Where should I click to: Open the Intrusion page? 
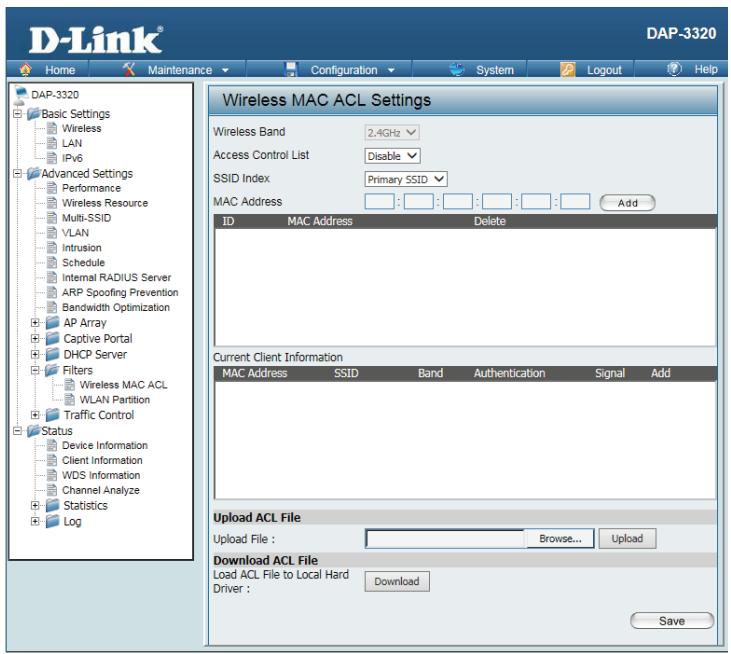coord(82,248)
